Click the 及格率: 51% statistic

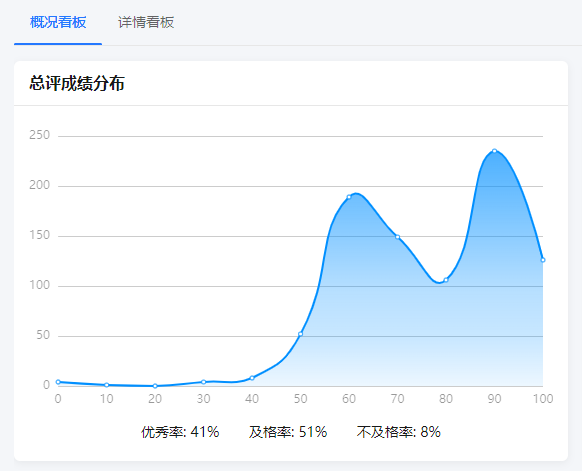(288, 432)
